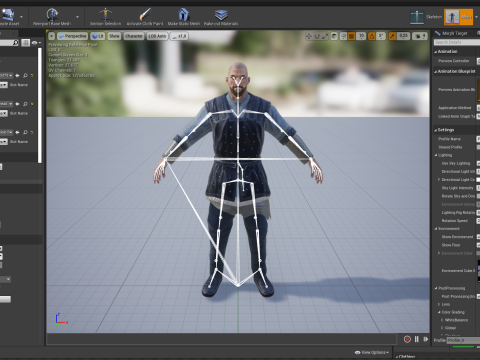The height and width of the screenshot is (360, 480).
Task: Switch to Skeleton editing mode icon
Action: point(417,17)
